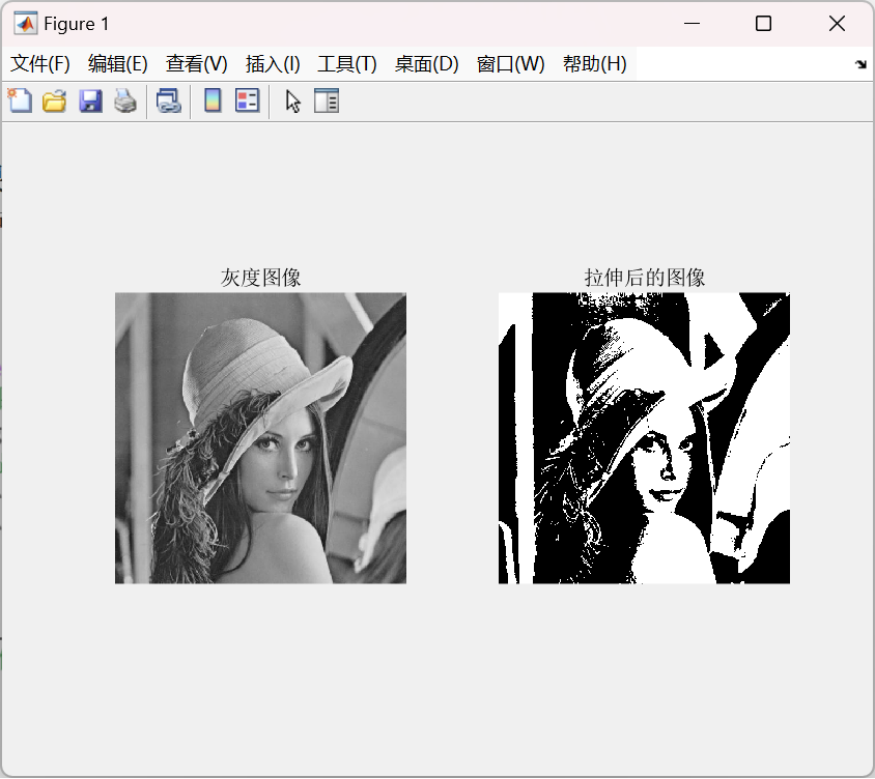The image size is (875, 779).
Task: Print the figure with the printer icon
Action: click(x=126, y=101)
